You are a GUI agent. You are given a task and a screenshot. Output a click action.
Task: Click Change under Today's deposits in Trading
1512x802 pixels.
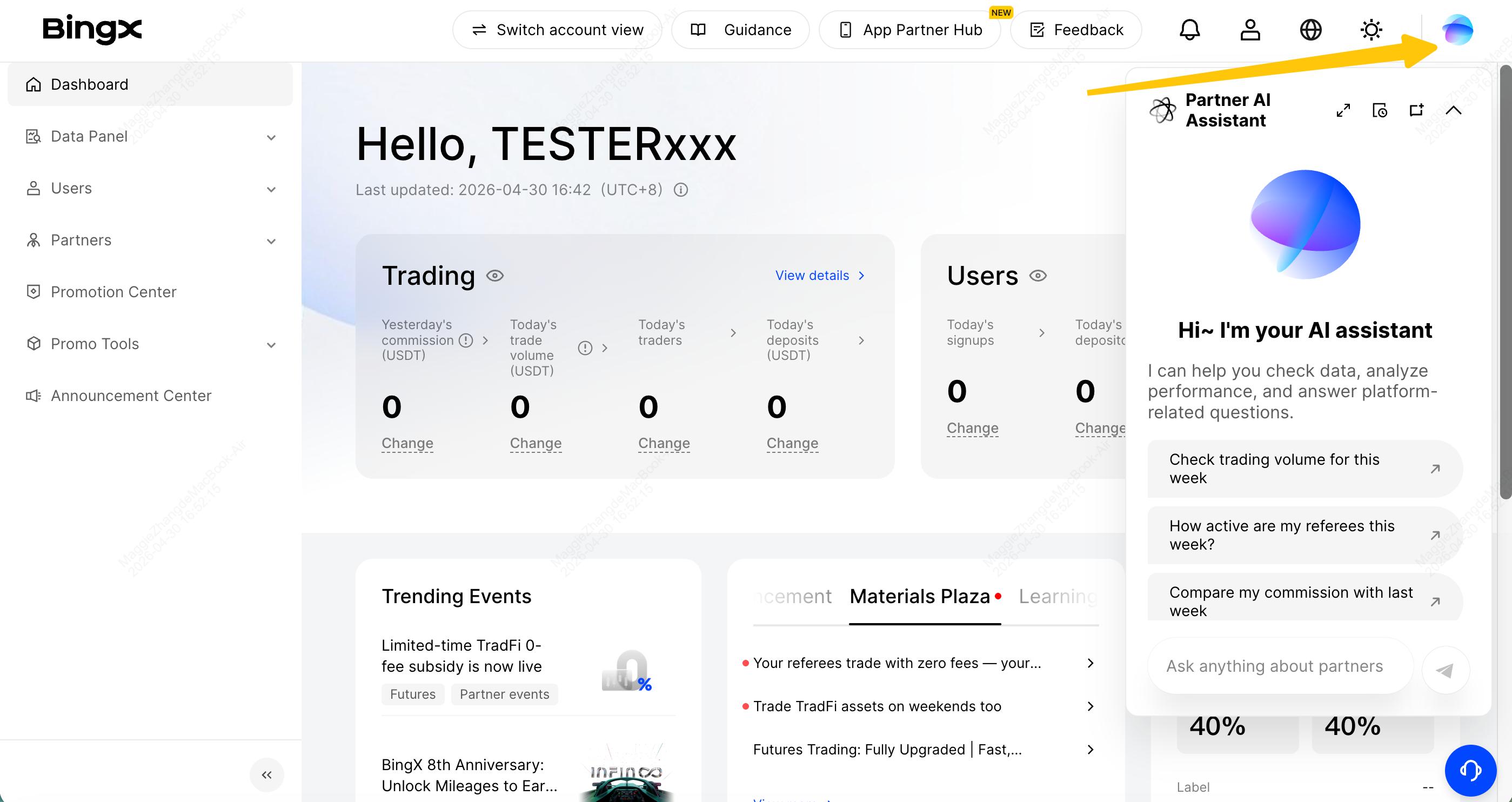pyautogui.click(x=792, y=443)
